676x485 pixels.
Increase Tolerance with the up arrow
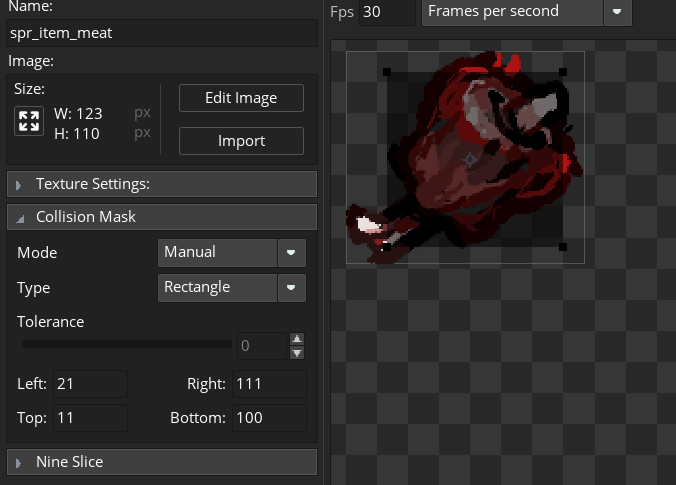click(x=296, y=340)
